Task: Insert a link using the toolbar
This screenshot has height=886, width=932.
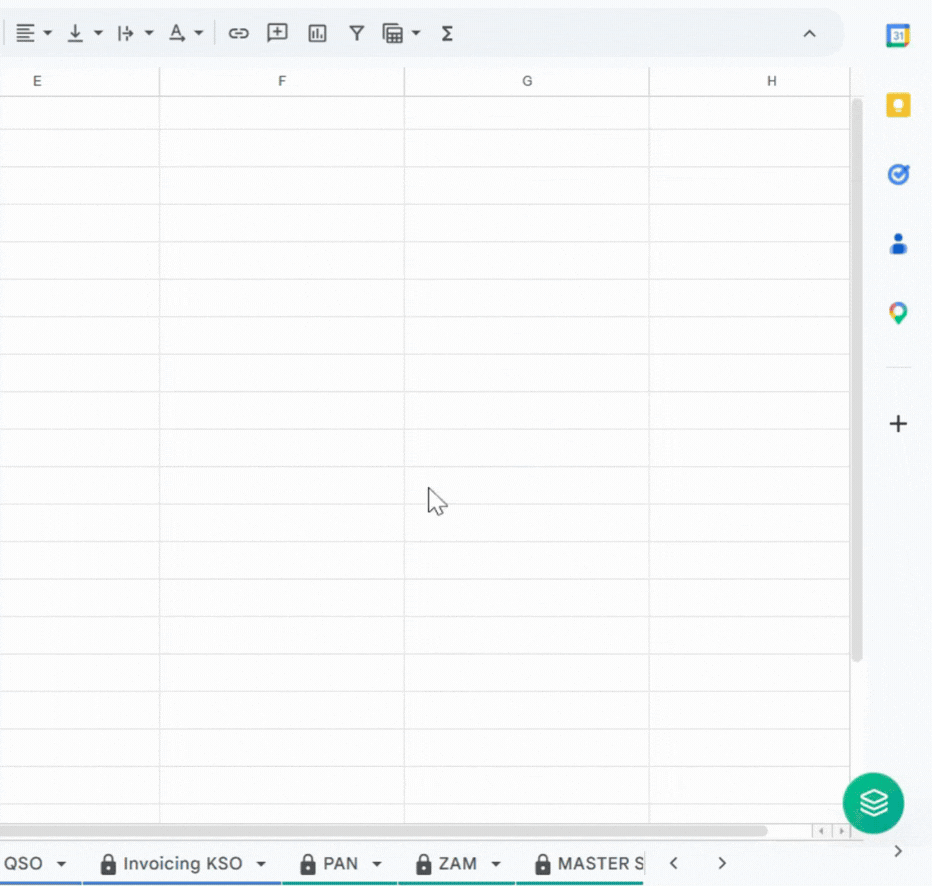Action: (x=239, y=33)
